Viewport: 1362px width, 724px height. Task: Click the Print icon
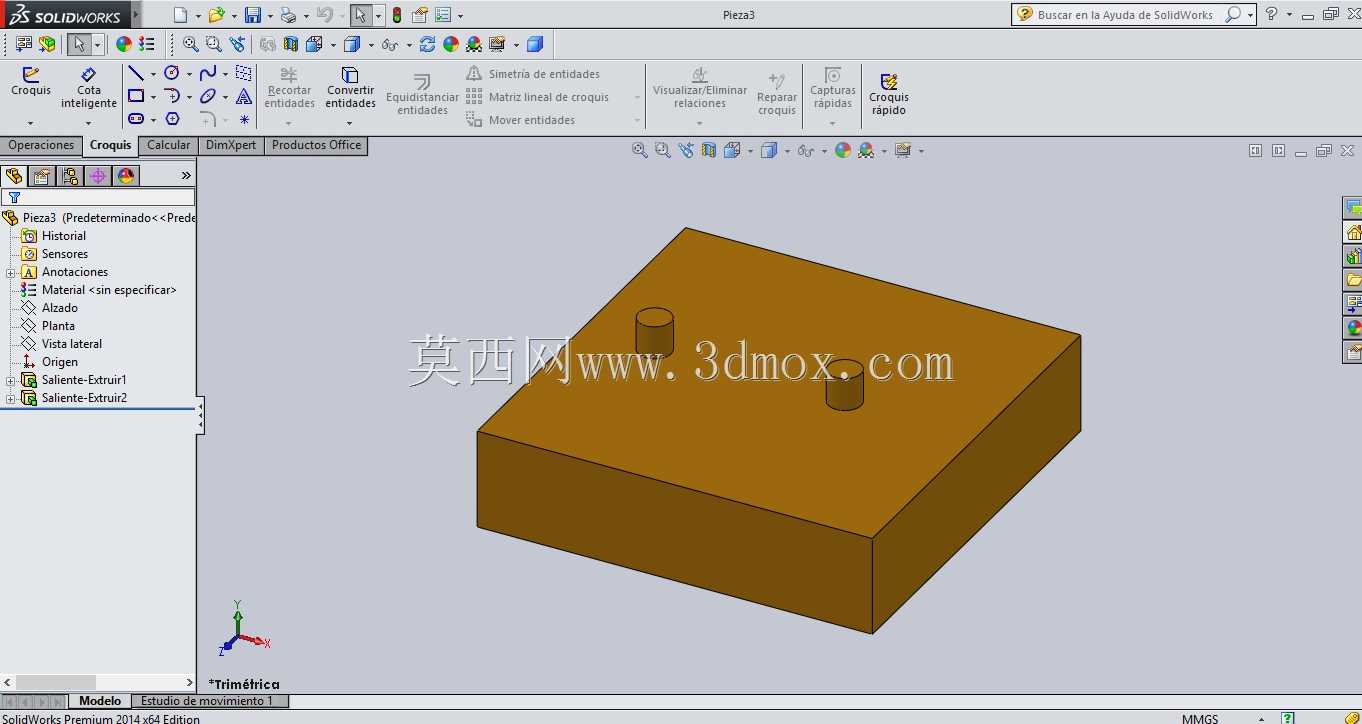point(288,15)
